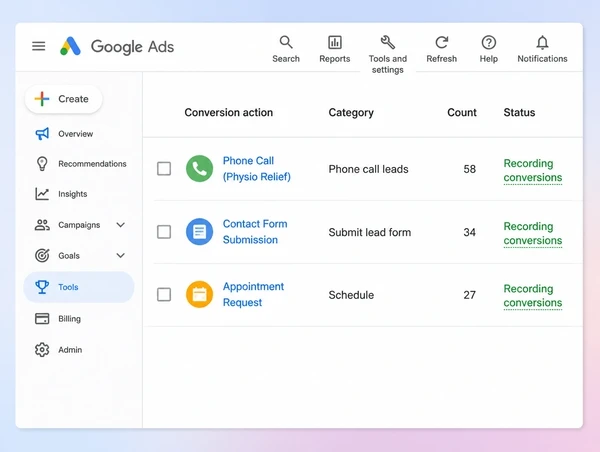
Task: Select the Contact Form Submission checkbox
Action: coord(164,232)
